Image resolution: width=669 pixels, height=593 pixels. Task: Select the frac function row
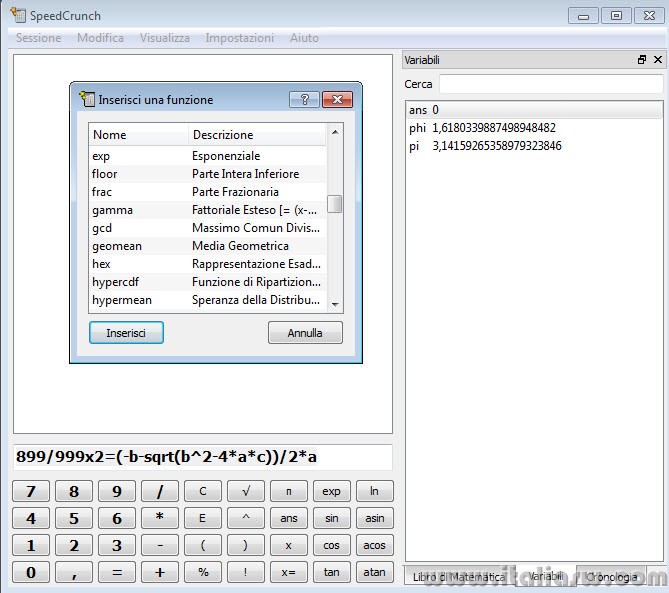coord(207,192)
